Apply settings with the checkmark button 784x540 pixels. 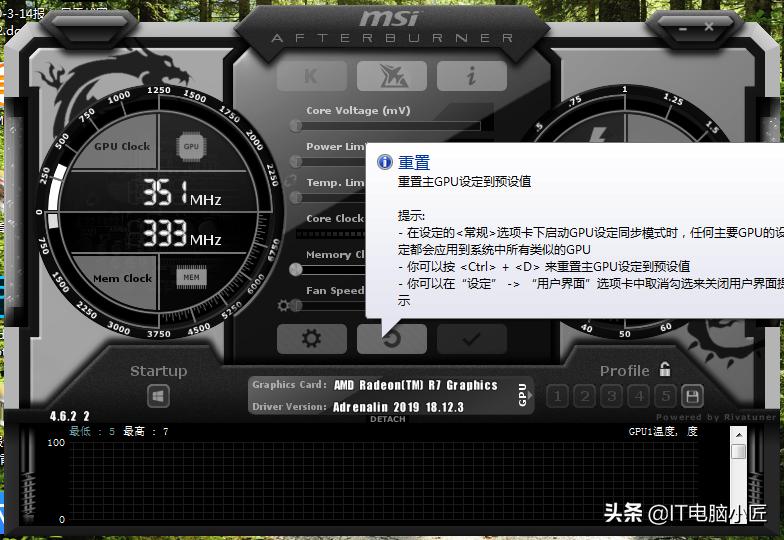tap(472, 338)
